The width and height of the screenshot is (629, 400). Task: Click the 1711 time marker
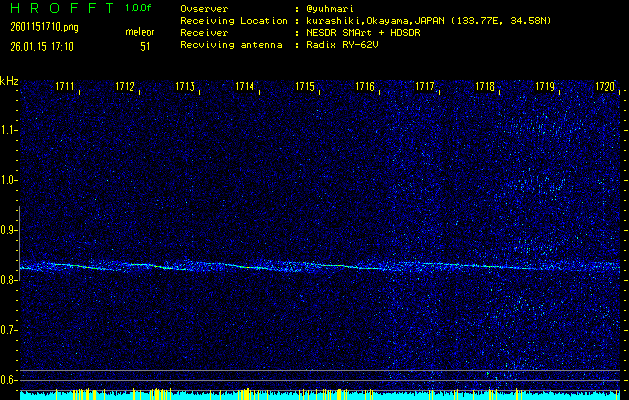coord(65,87)
